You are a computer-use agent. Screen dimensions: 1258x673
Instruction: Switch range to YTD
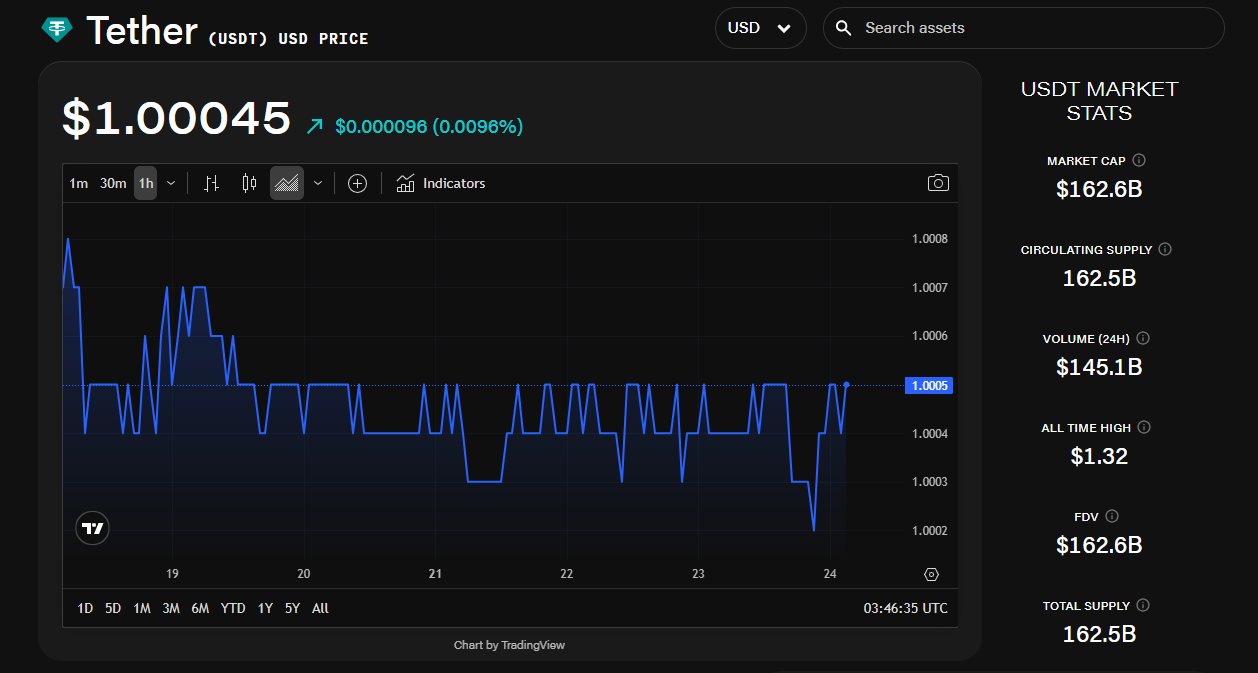point(233,608)
